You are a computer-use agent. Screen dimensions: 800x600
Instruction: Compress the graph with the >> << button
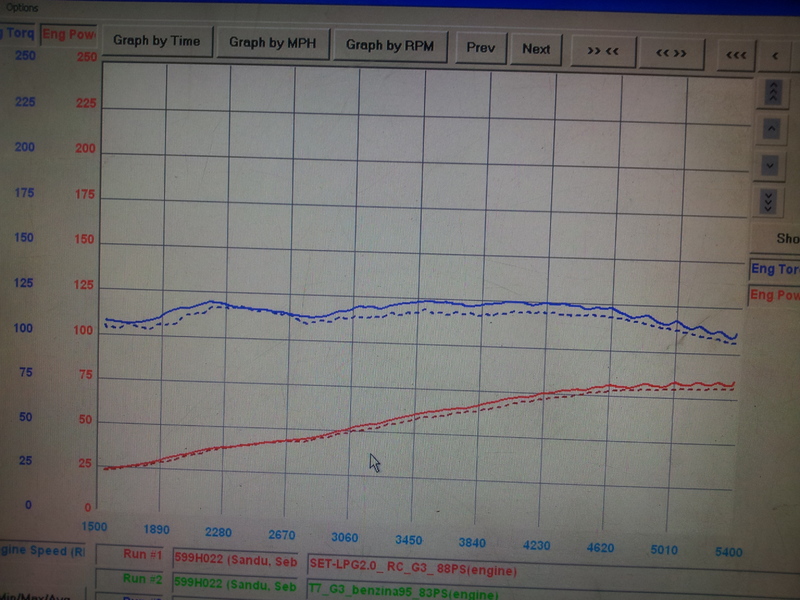(603, 51)
